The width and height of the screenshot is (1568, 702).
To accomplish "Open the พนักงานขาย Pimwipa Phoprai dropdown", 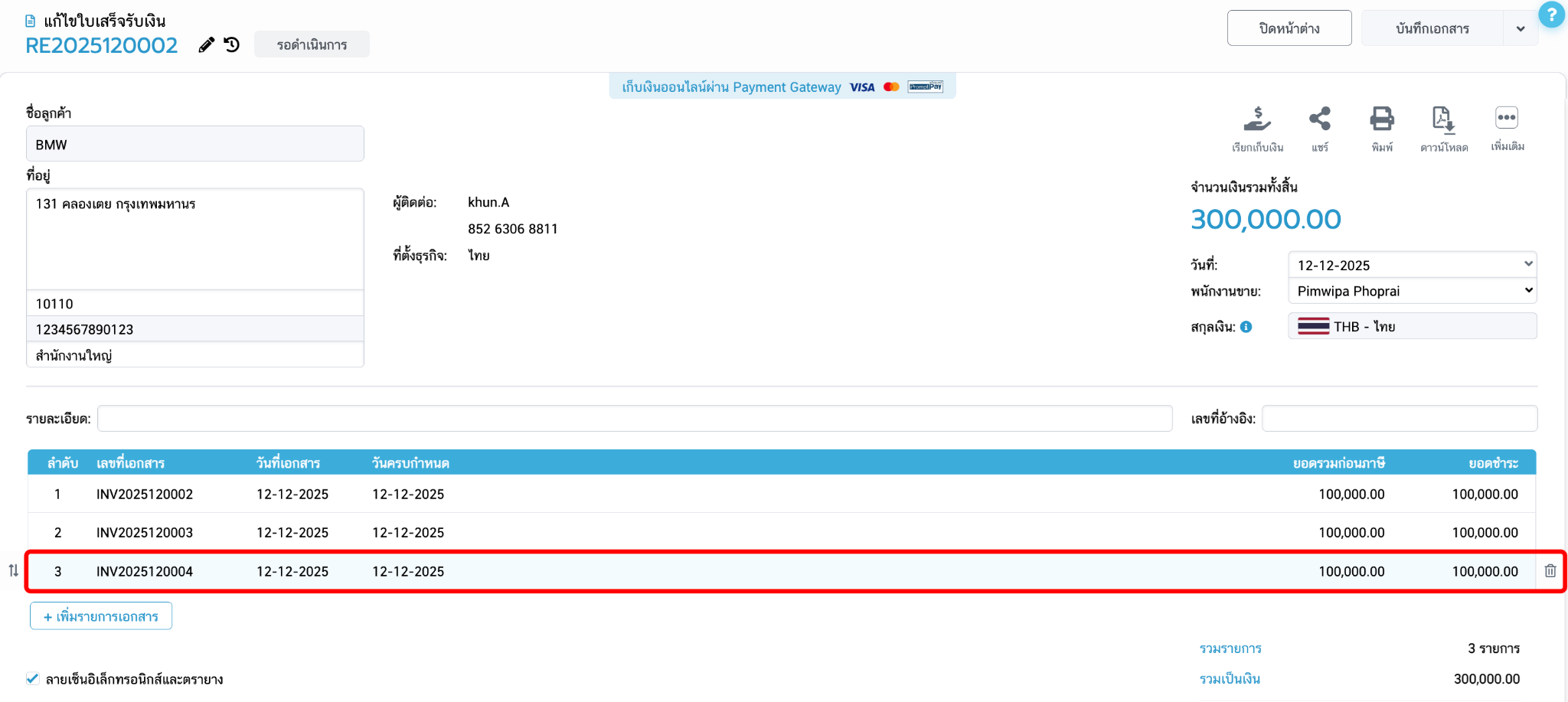I will click(x=1413, y=291).
